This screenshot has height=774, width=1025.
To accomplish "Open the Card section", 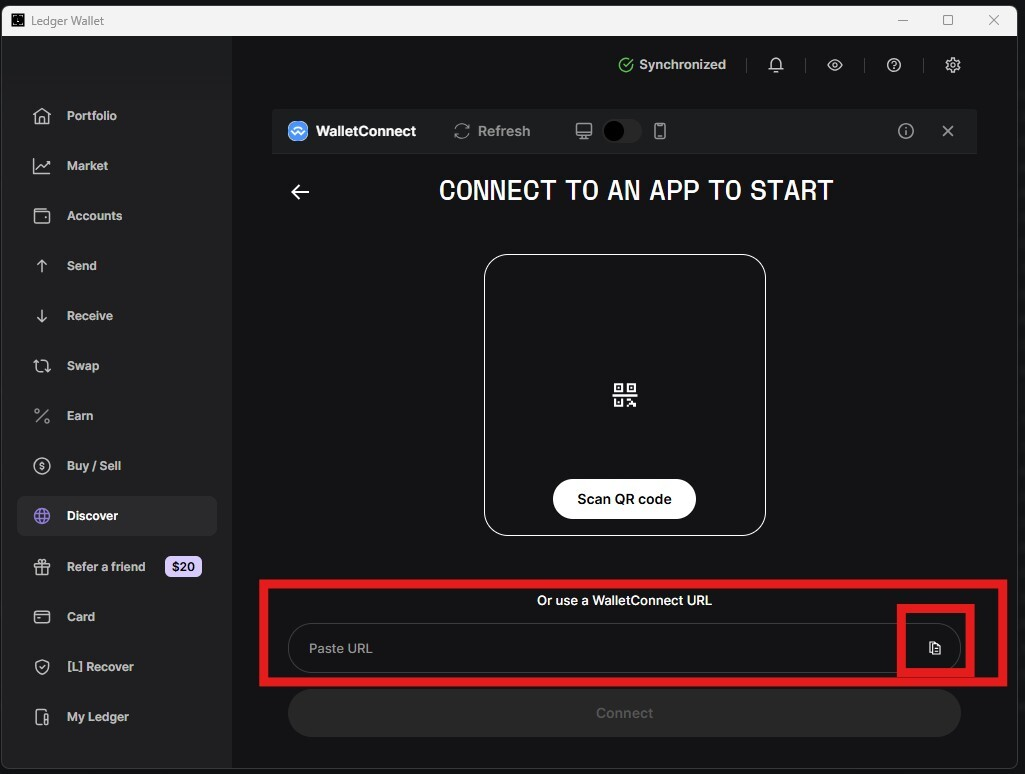I will 80,617.
